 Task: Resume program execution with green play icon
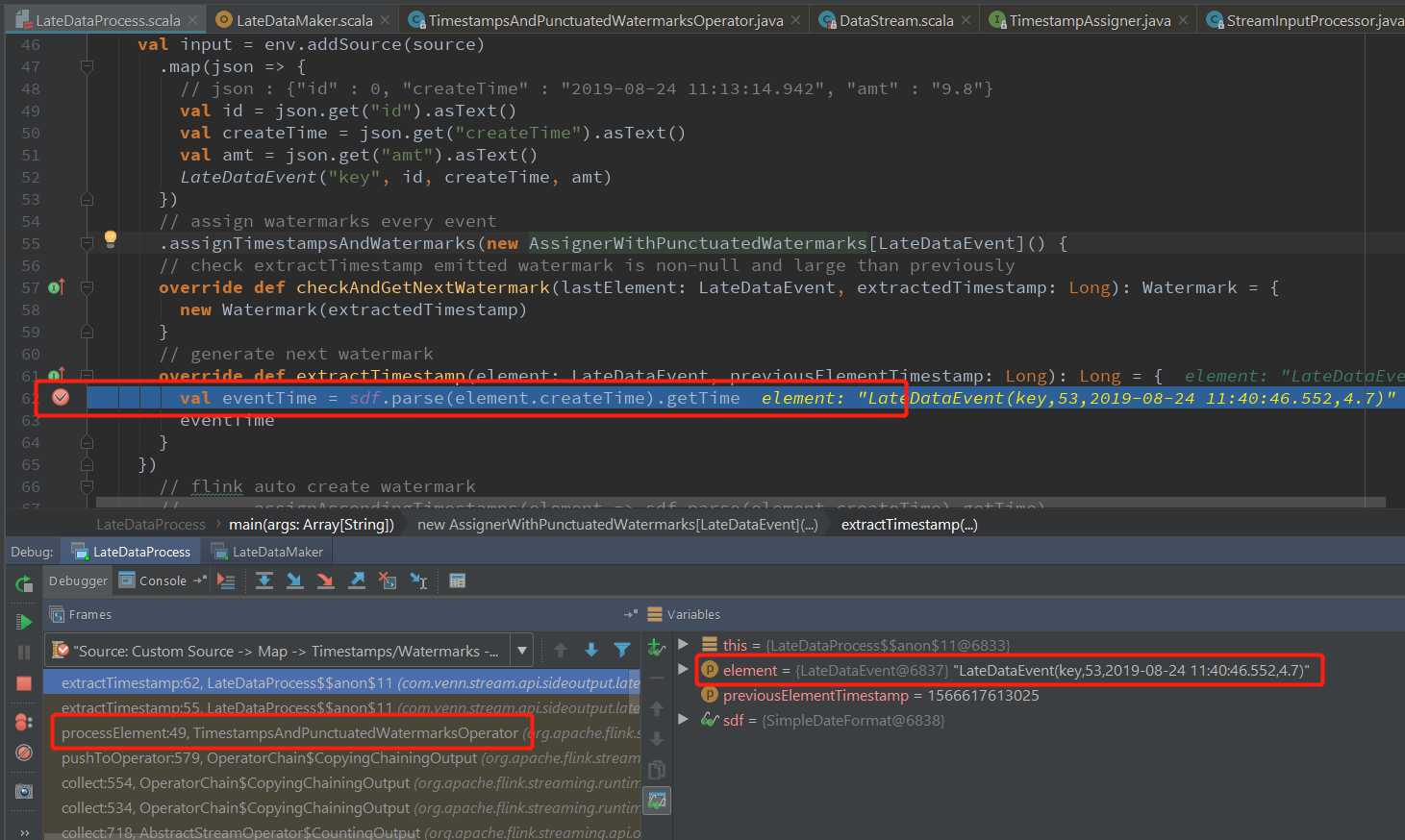(x=24, y=622)
